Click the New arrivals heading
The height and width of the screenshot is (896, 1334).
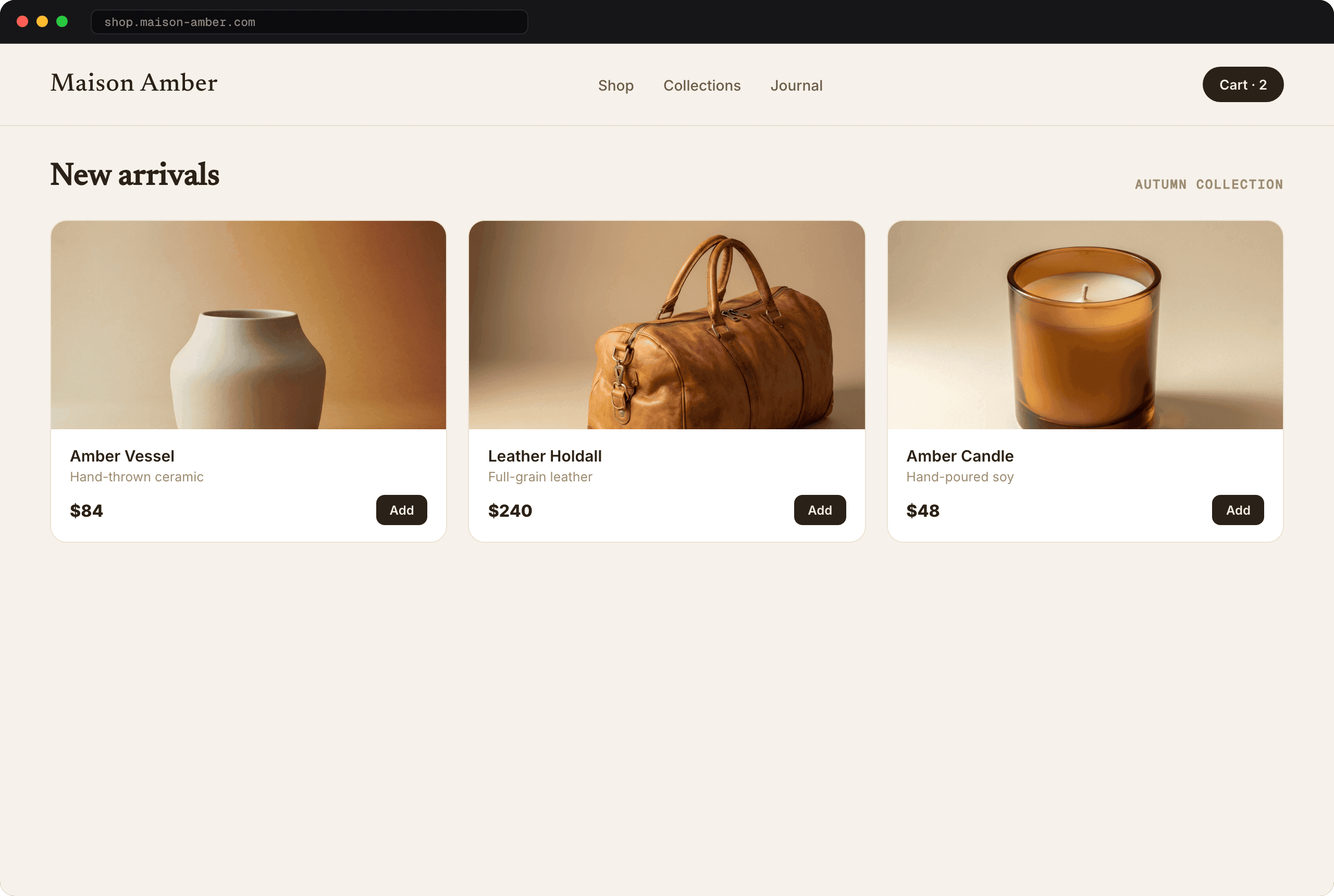coord(135,175)
